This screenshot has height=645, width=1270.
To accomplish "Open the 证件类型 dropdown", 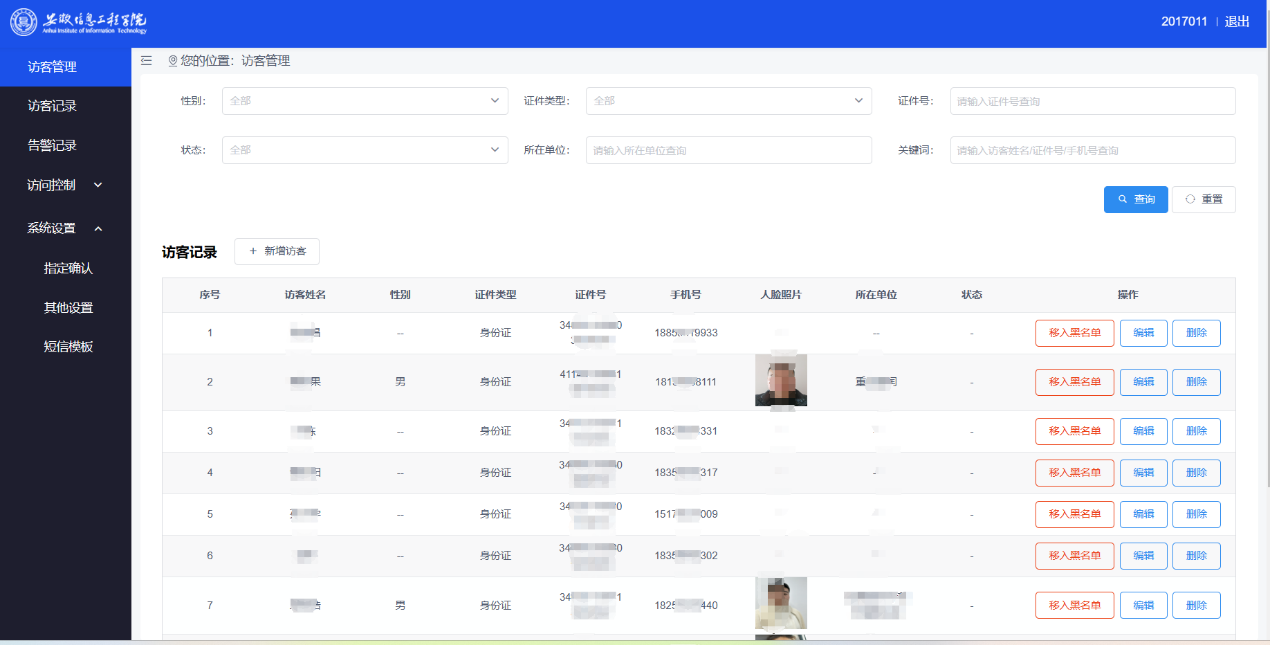I will (x=728, y=101).
